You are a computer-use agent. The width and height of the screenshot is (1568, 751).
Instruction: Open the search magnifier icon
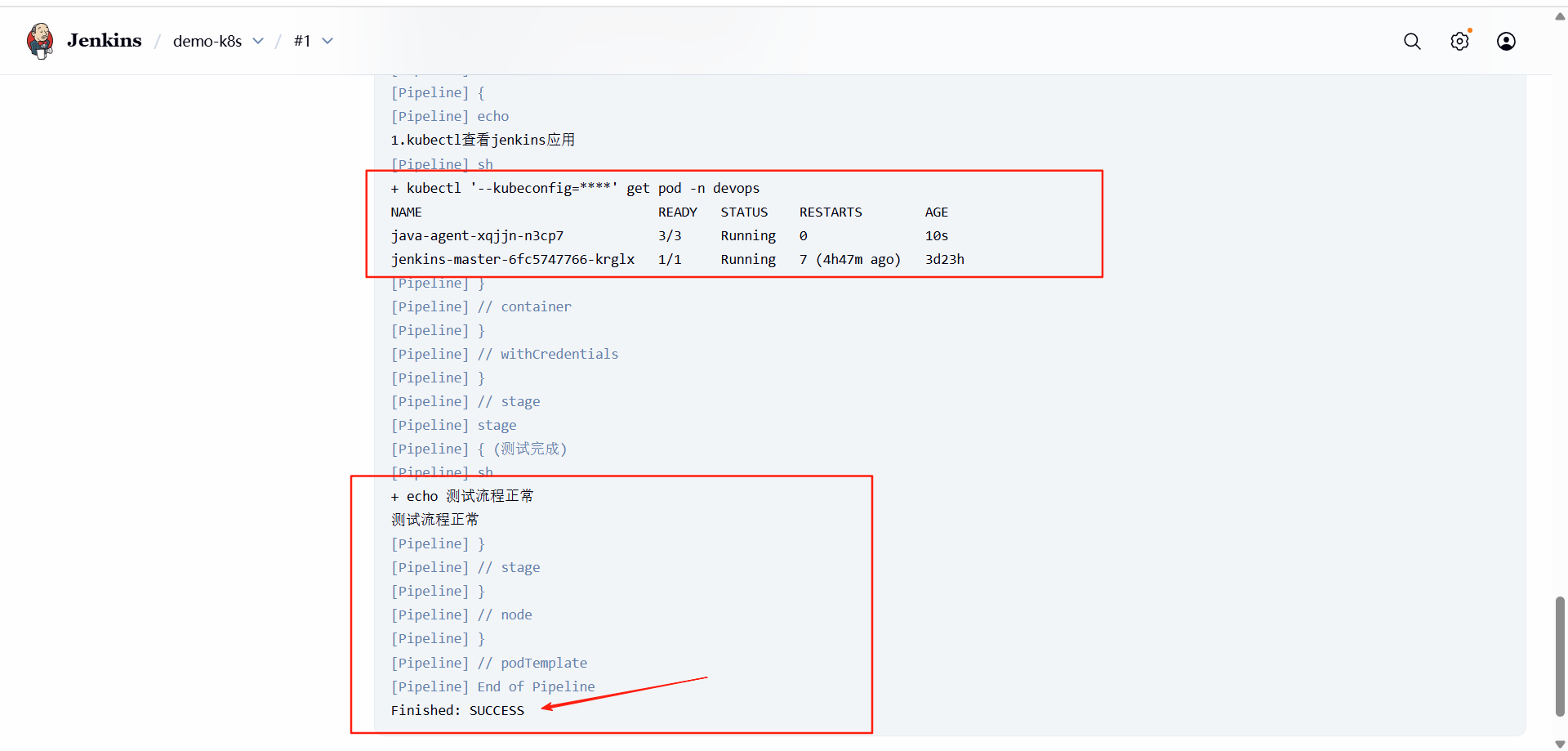tap(1412, 41)
